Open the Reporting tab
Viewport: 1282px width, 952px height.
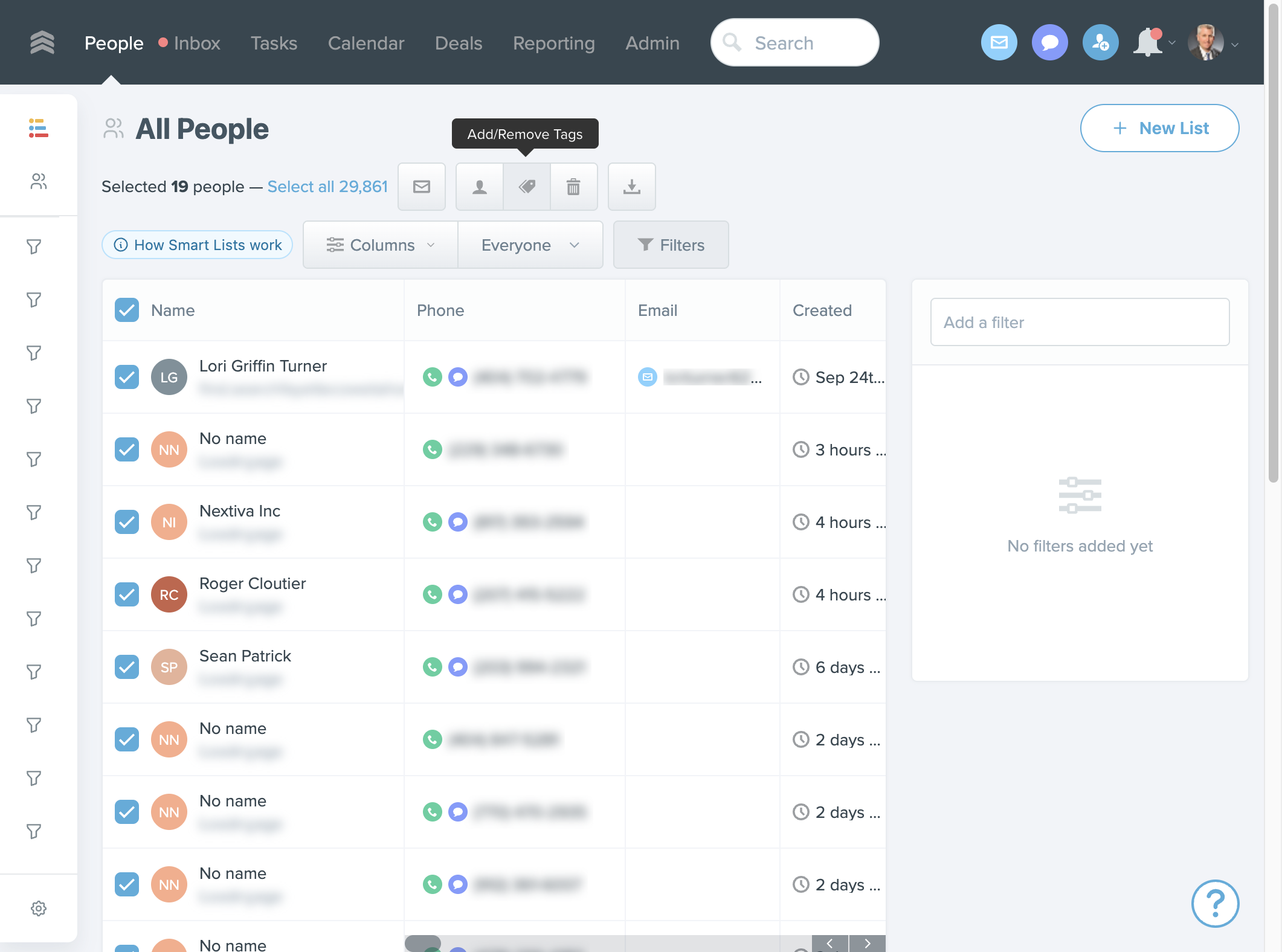(554, 43)
